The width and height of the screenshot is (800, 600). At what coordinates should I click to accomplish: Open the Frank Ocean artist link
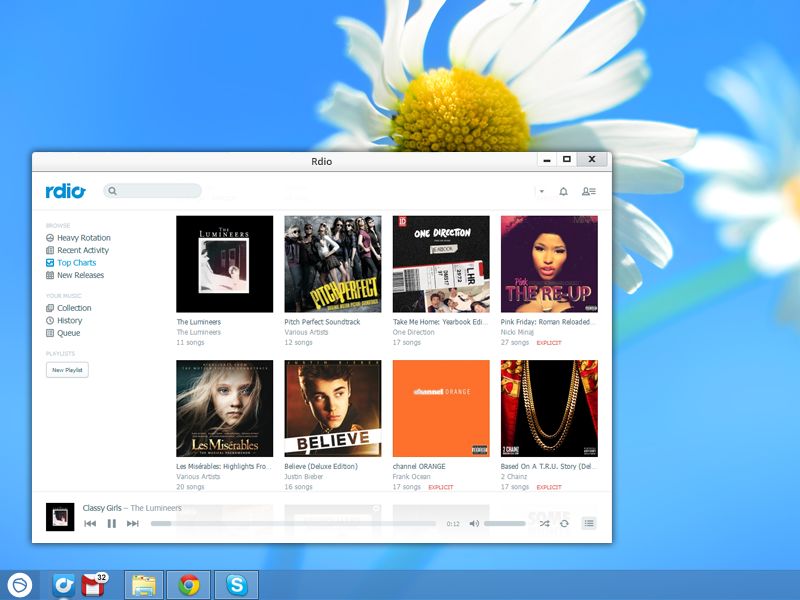pos(411,477)
